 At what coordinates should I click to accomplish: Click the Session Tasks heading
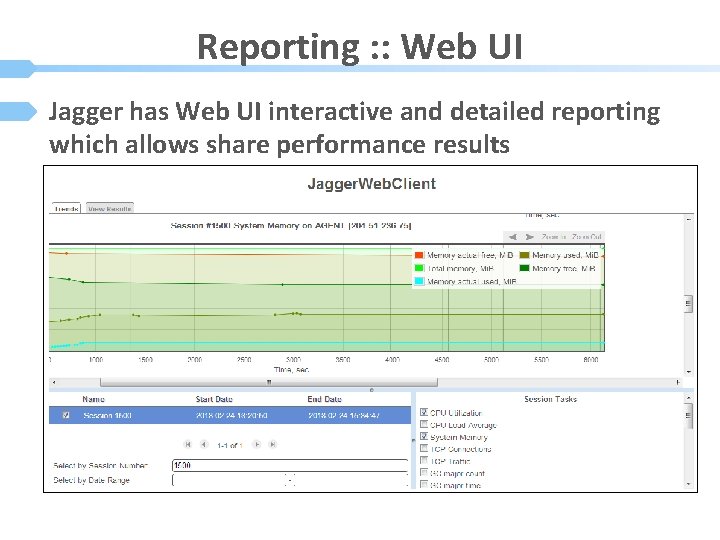550,399
